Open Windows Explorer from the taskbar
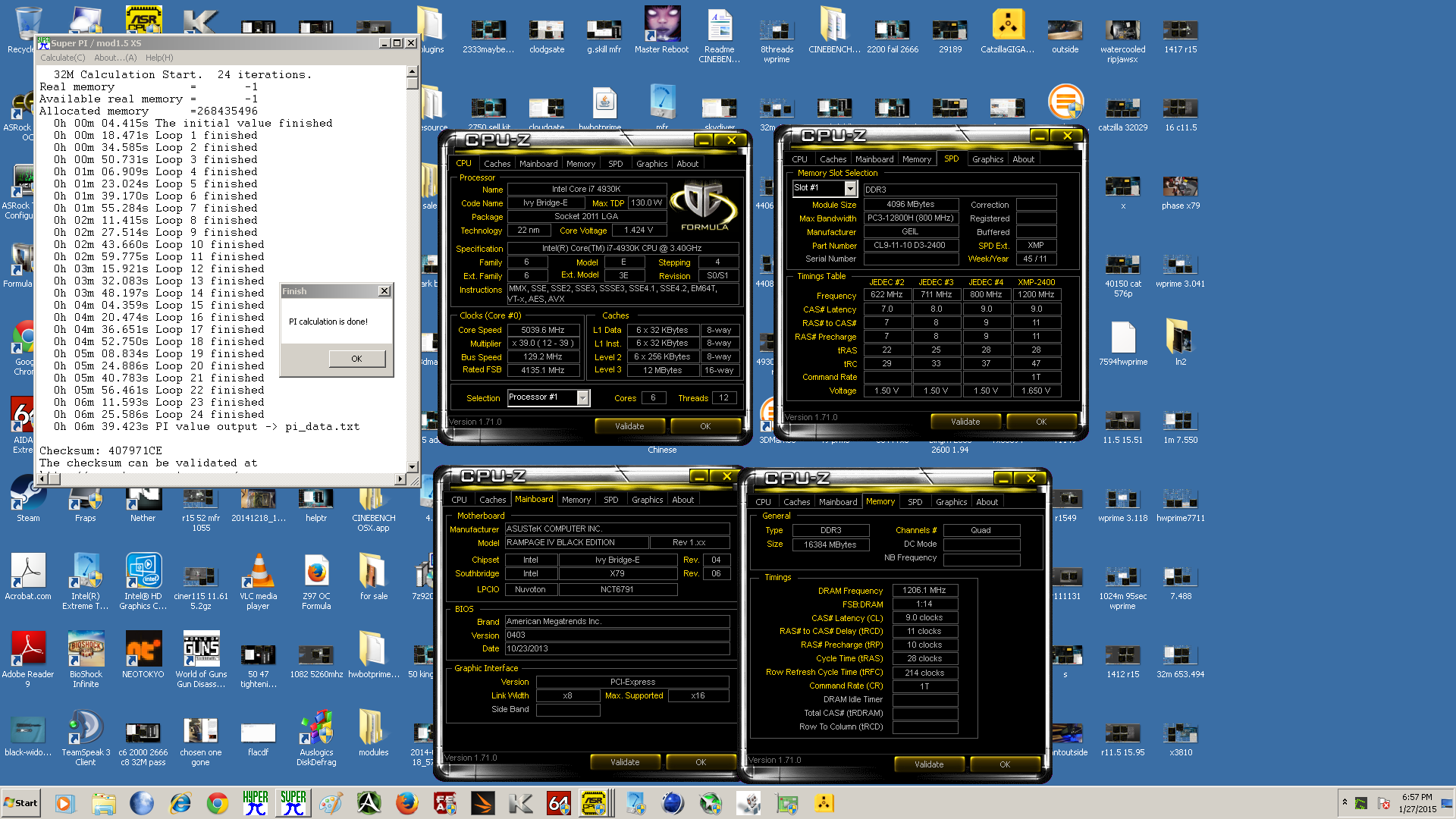The width and height of the screenshot is (1456, 819). [x=104, y=803]
